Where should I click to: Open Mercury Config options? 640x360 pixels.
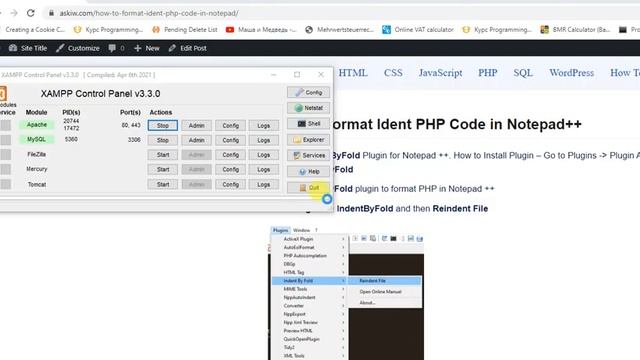pyautogui.click(x=230, y=169)
